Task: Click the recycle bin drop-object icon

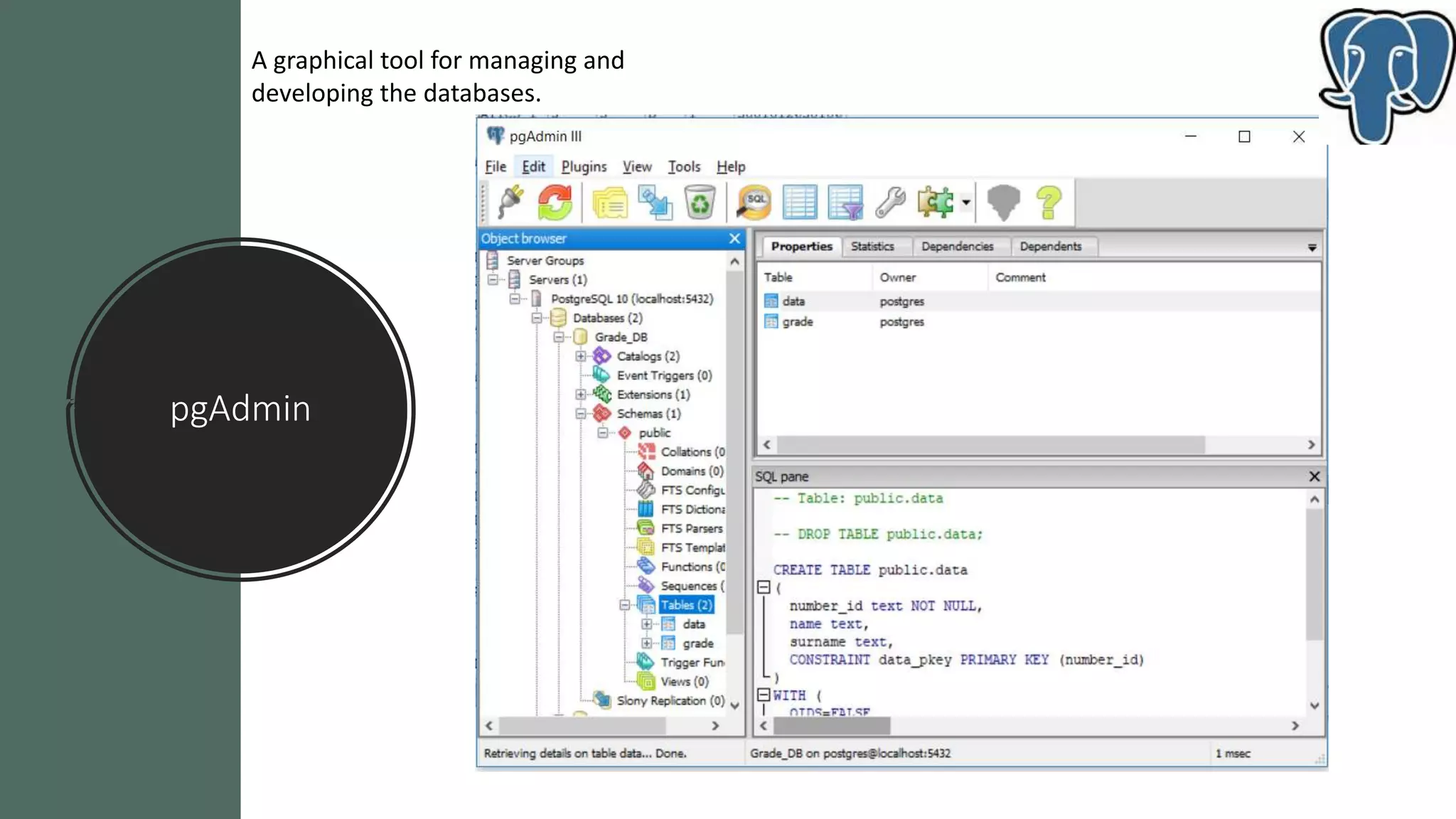Action: click(700, 202)
